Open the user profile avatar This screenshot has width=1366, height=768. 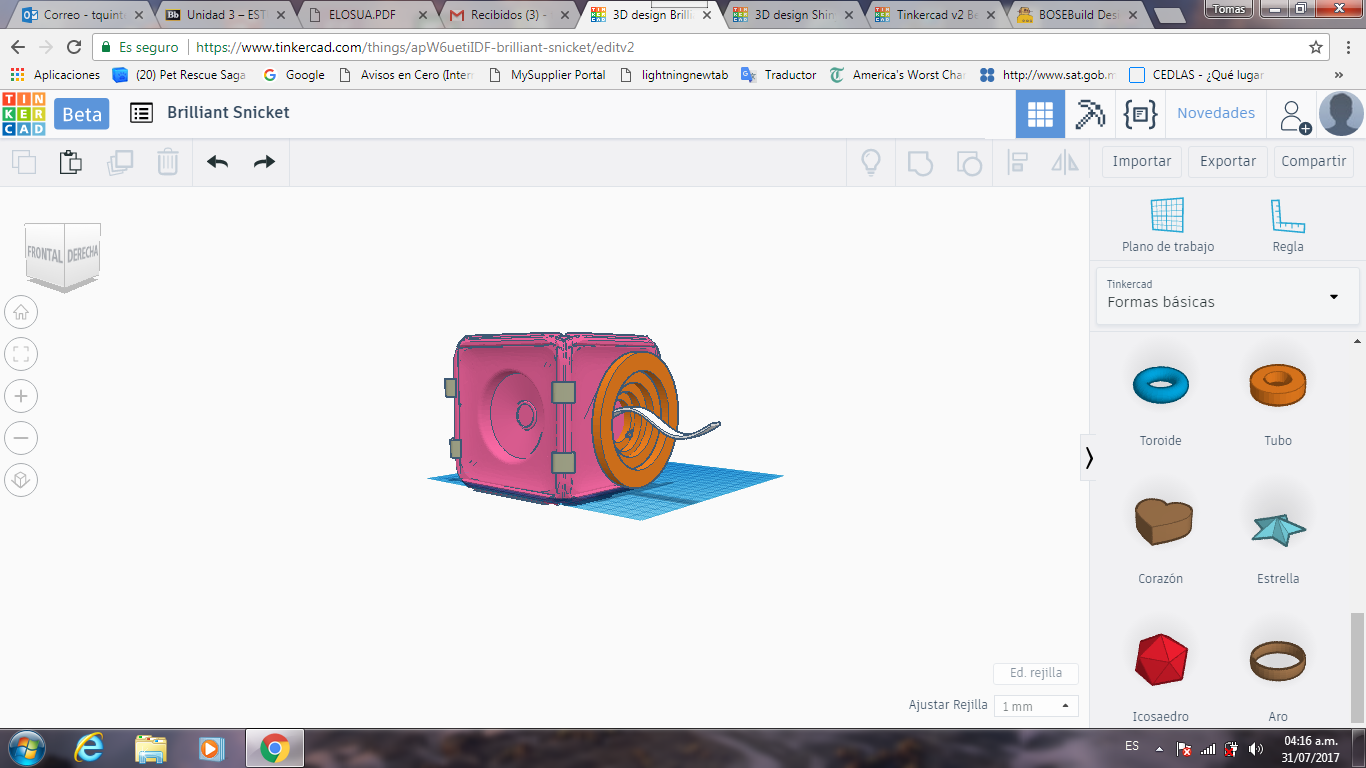(x=1341, y=114)
